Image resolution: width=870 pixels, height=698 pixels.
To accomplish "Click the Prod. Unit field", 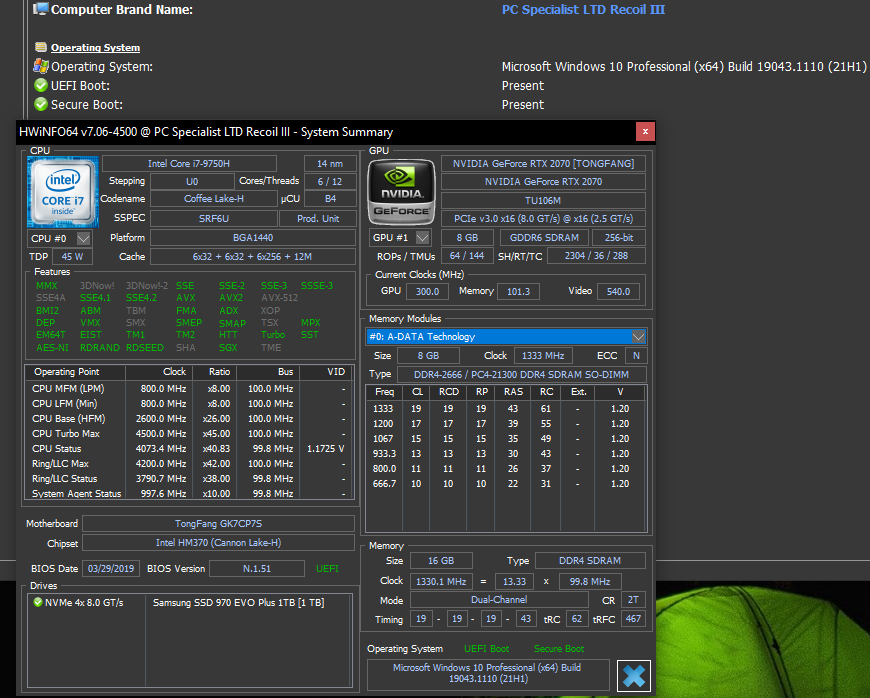I will click(x=318, y=219).
